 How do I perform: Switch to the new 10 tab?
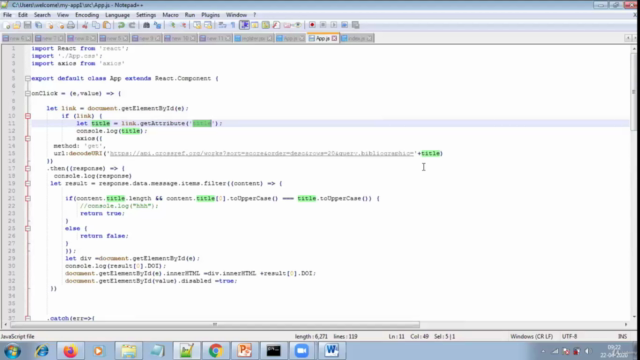180,38
